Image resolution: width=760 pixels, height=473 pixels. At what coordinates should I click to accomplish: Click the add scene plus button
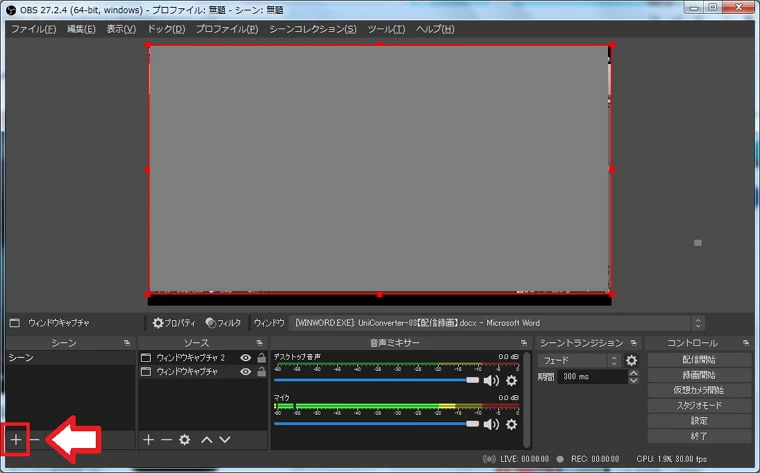point(15,439)
